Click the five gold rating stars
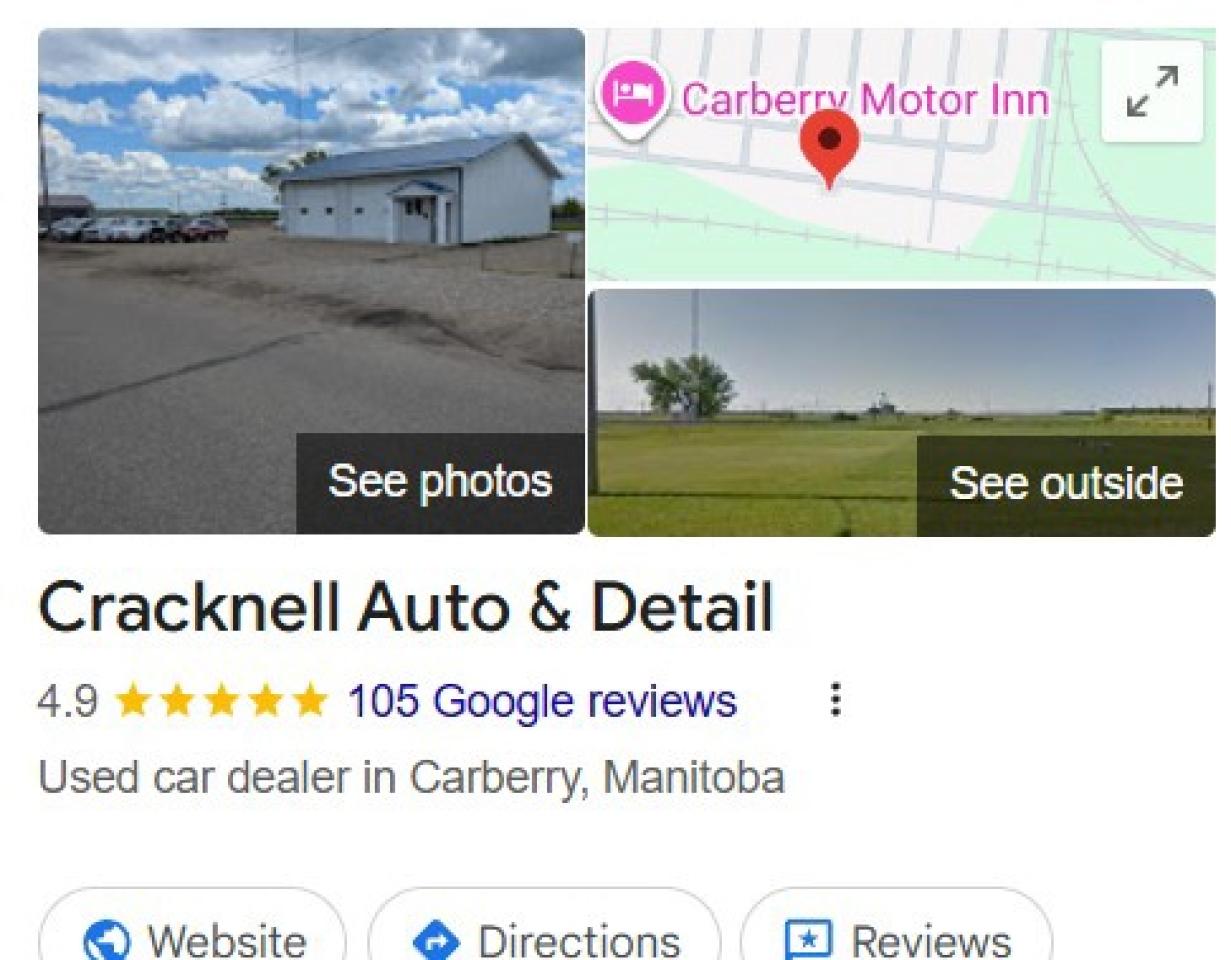Viewport: 1231px width, 960px height. pos(221,701)
